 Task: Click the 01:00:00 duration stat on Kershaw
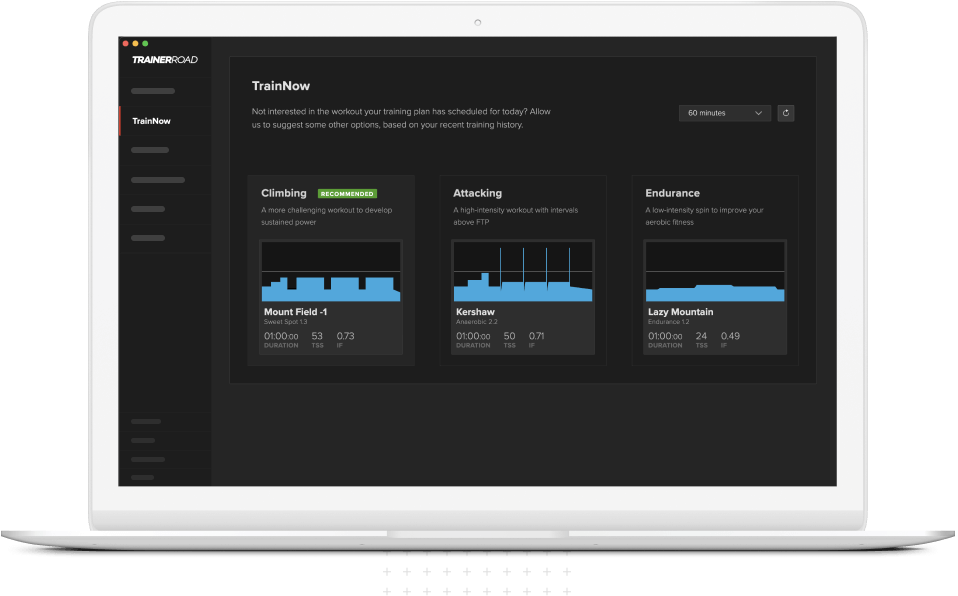pos(473,338)
